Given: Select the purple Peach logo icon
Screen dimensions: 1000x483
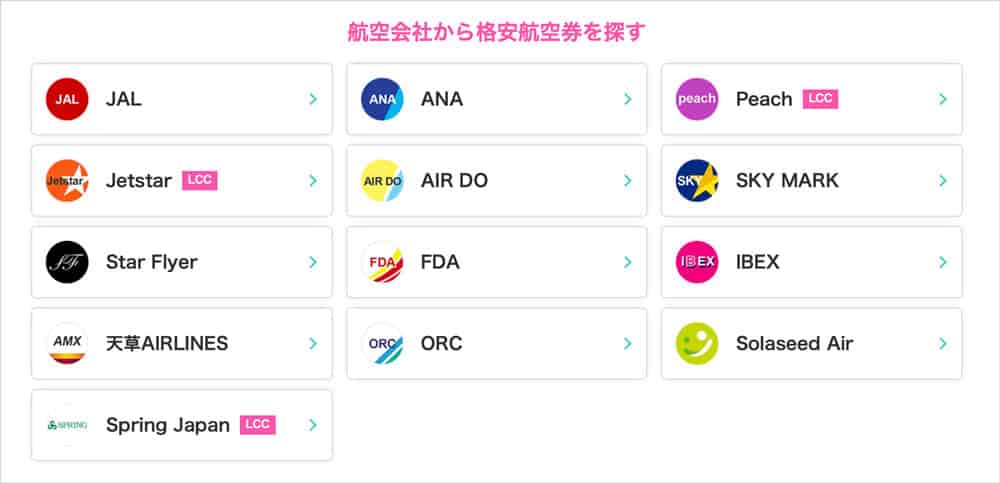Looking at the screenshot, I should click(x=697, y=99).
